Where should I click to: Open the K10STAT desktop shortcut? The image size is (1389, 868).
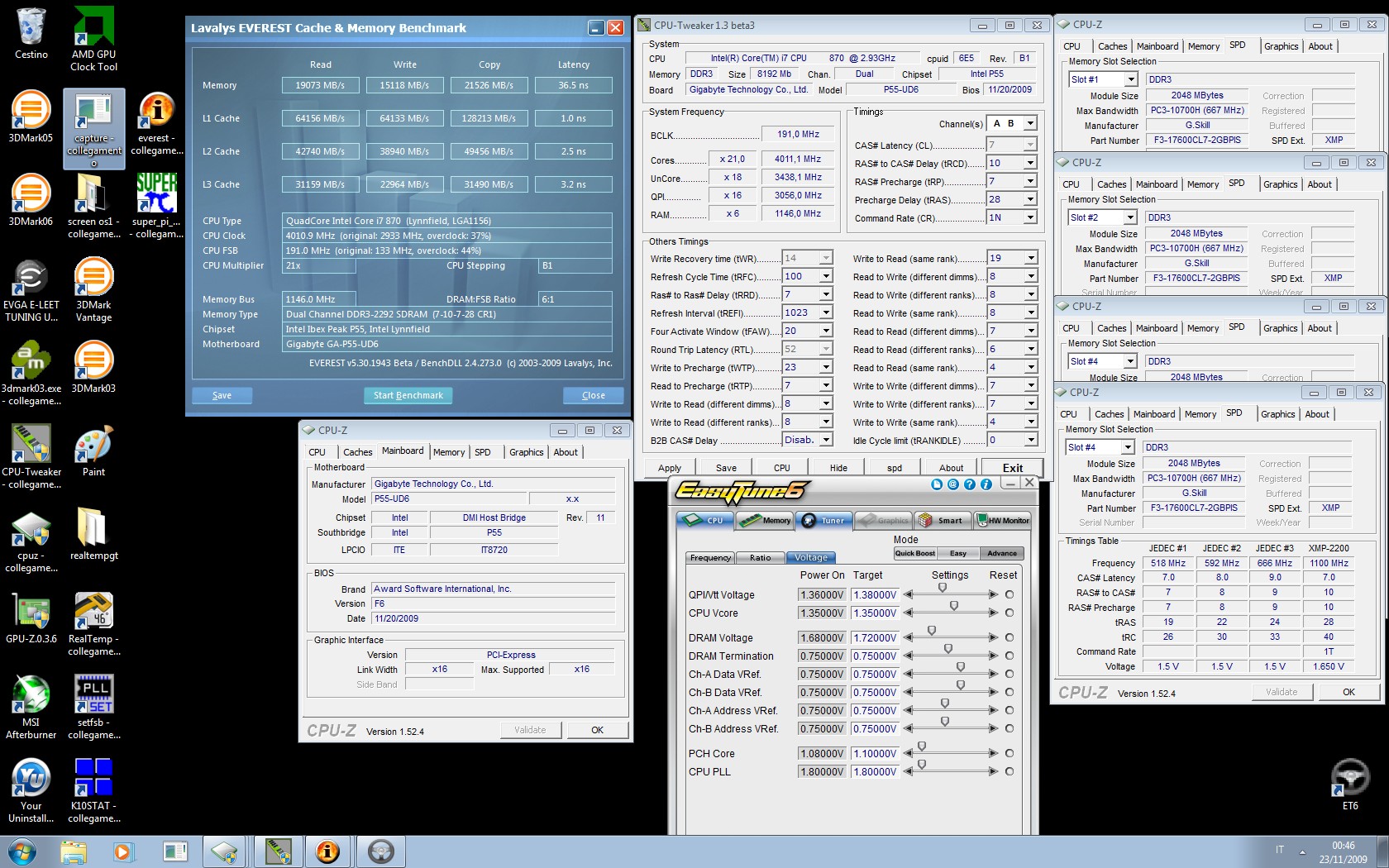(93, 791)
